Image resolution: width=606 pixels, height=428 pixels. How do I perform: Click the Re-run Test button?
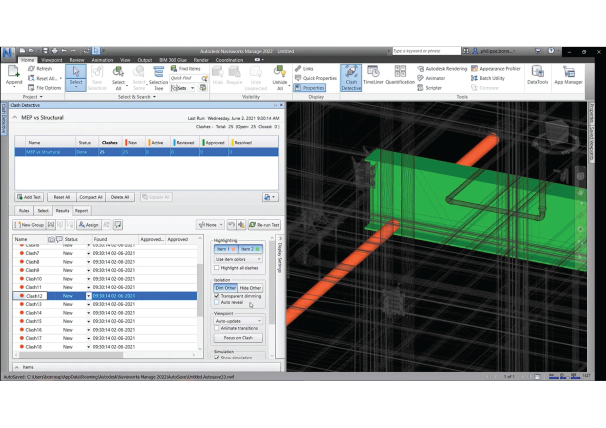point(264,225)
